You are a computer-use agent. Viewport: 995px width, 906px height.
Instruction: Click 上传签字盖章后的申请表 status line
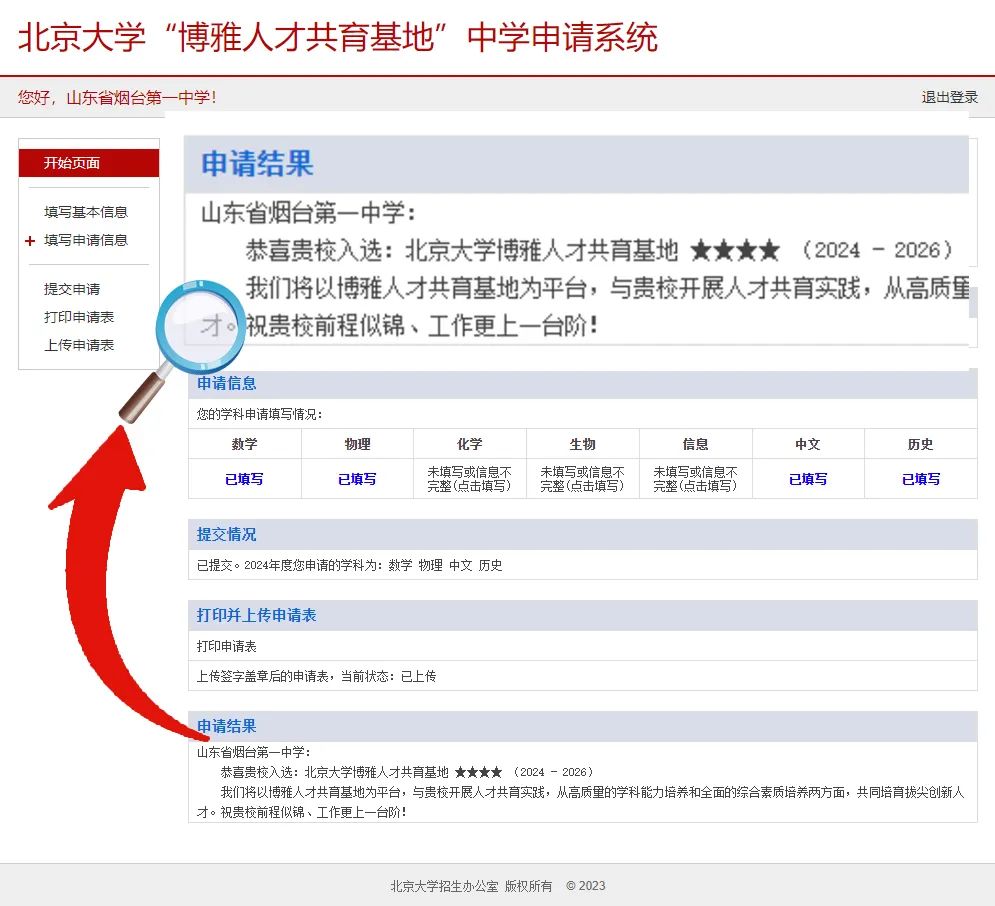(316, 676)
